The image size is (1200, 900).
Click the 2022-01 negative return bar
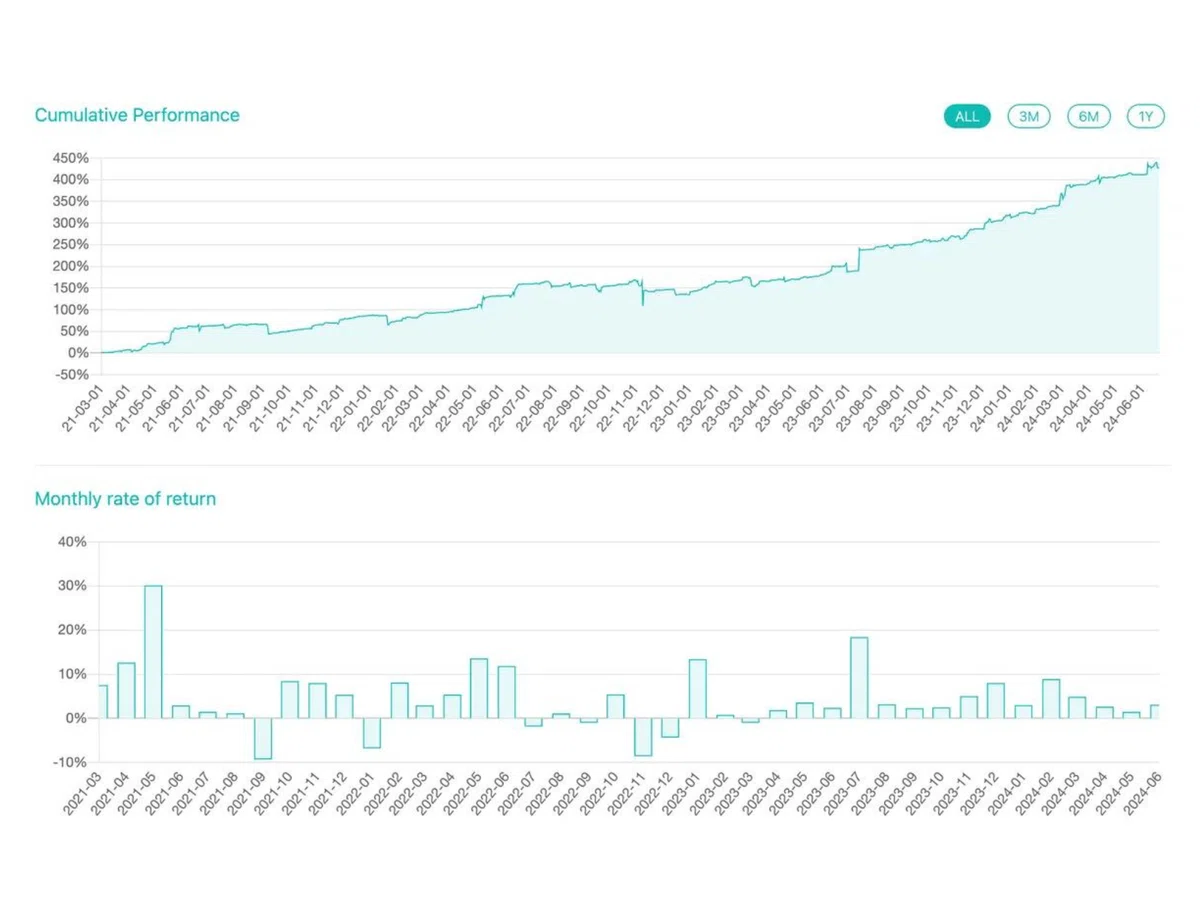click(372, 733)
